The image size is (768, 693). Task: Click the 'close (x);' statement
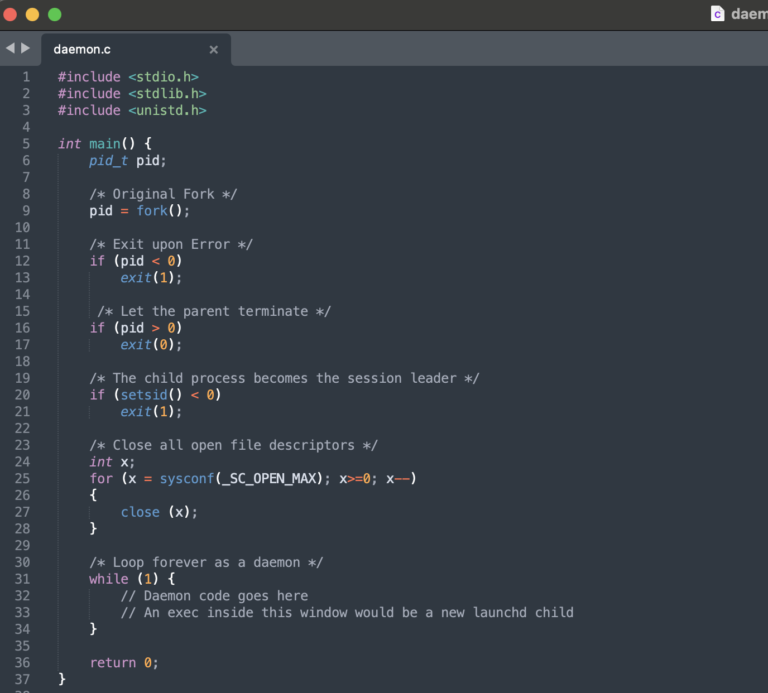[x=159, y=512]
